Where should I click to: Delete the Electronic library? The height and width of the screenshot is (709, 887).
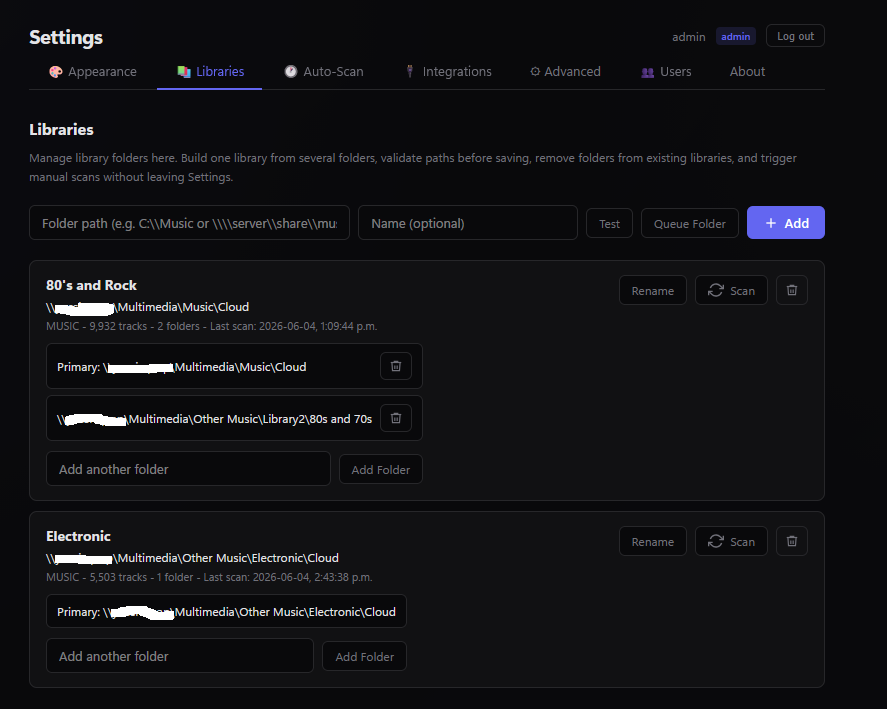point(791,541)
